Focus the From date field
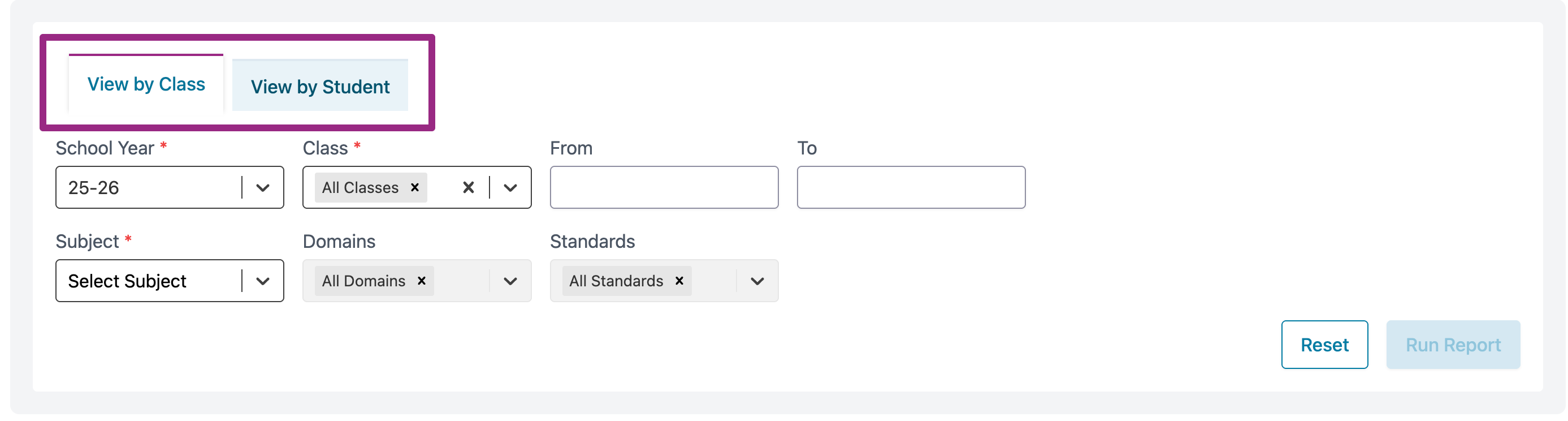The height and width of the screenshot is (421, 1568). (664, 188)
